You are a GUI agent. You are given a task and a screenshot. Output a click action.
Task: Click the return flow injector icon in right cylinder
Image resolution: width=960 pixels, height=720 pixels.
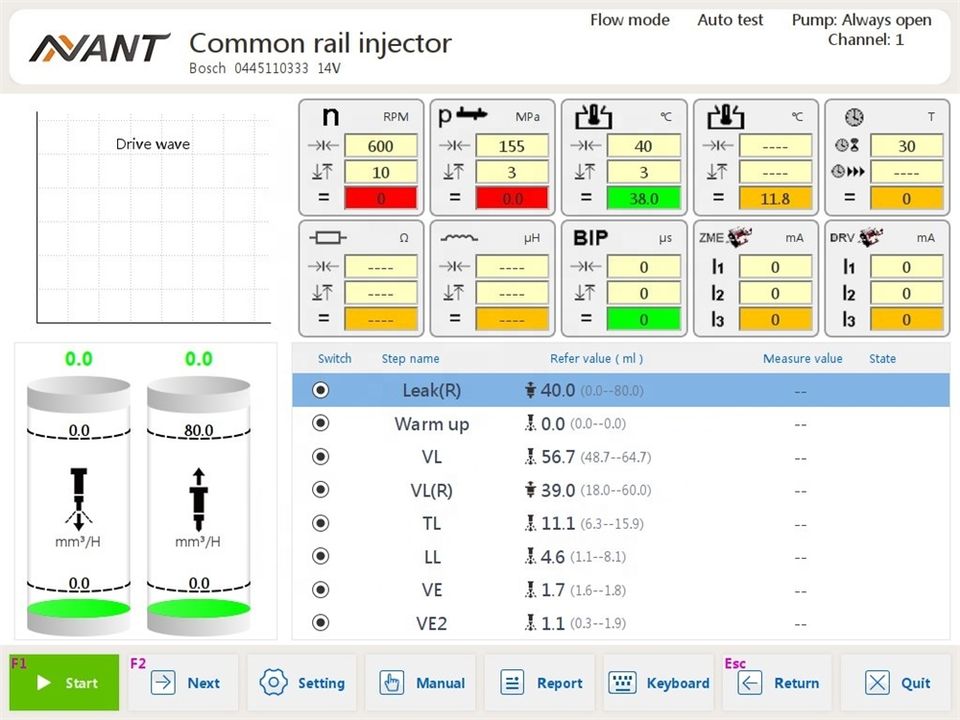[198, 499]
